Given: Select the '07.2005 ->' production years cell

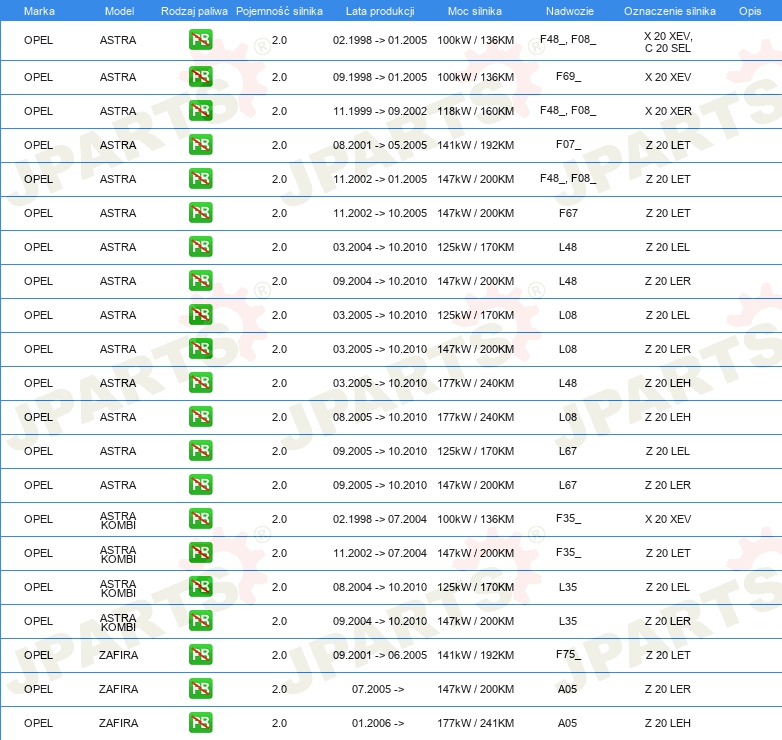Looking at the screenshot, I should 378,689.
